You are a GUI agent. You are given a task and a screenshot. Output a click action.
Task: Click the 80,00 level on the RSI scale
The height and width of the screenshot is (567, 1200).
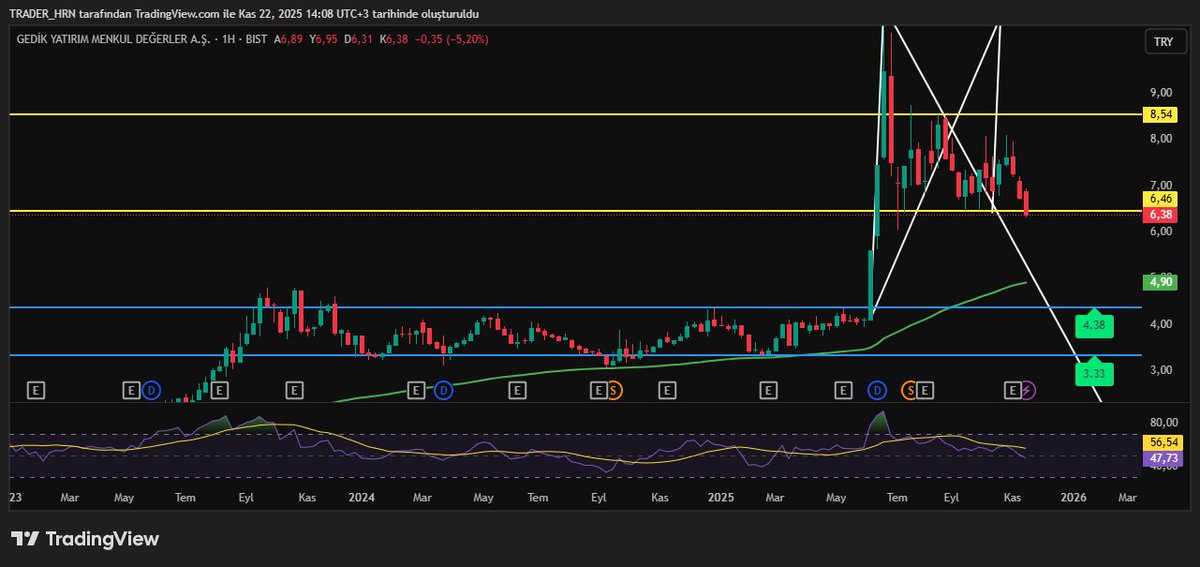pyautogui.click(x=1163, y=423)
